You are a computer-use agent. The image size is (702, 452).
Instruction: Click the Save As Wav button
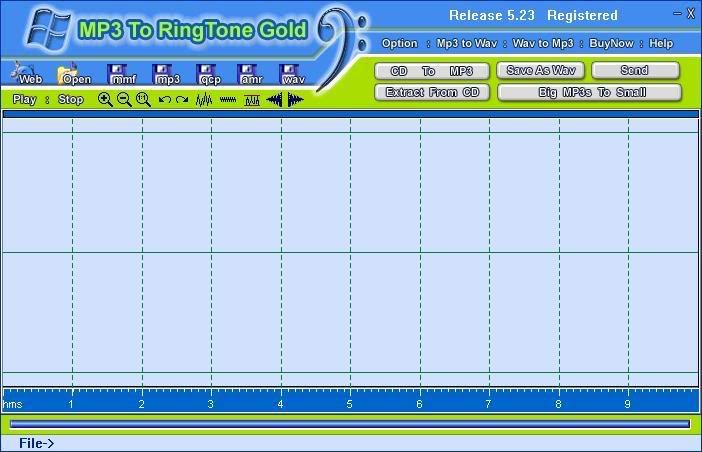[x=540, y=70]
